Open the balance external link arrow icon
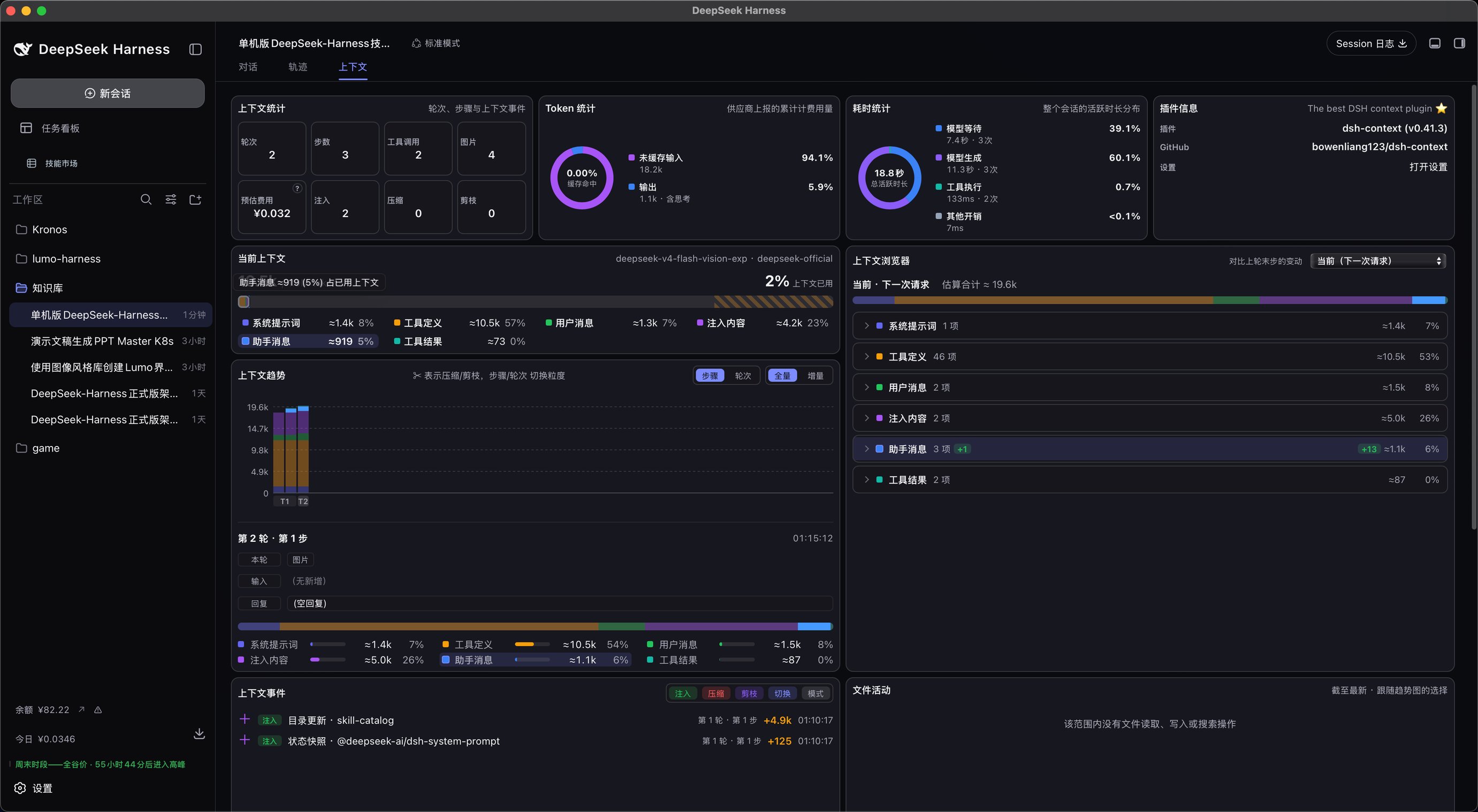The width and height of the screenshot is (1478, 812). click(81, 709)
